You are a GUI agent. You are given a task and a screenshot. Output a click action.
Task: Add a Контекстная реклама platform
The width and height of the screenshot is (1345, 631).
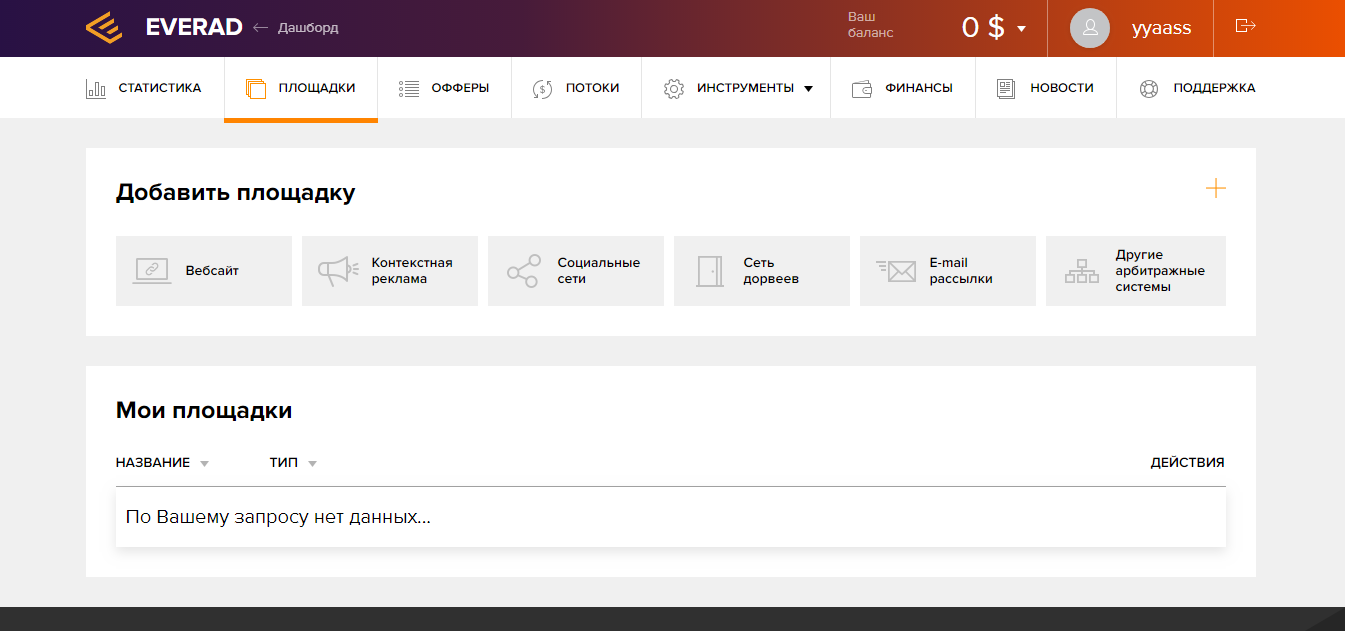coord(390,271)
